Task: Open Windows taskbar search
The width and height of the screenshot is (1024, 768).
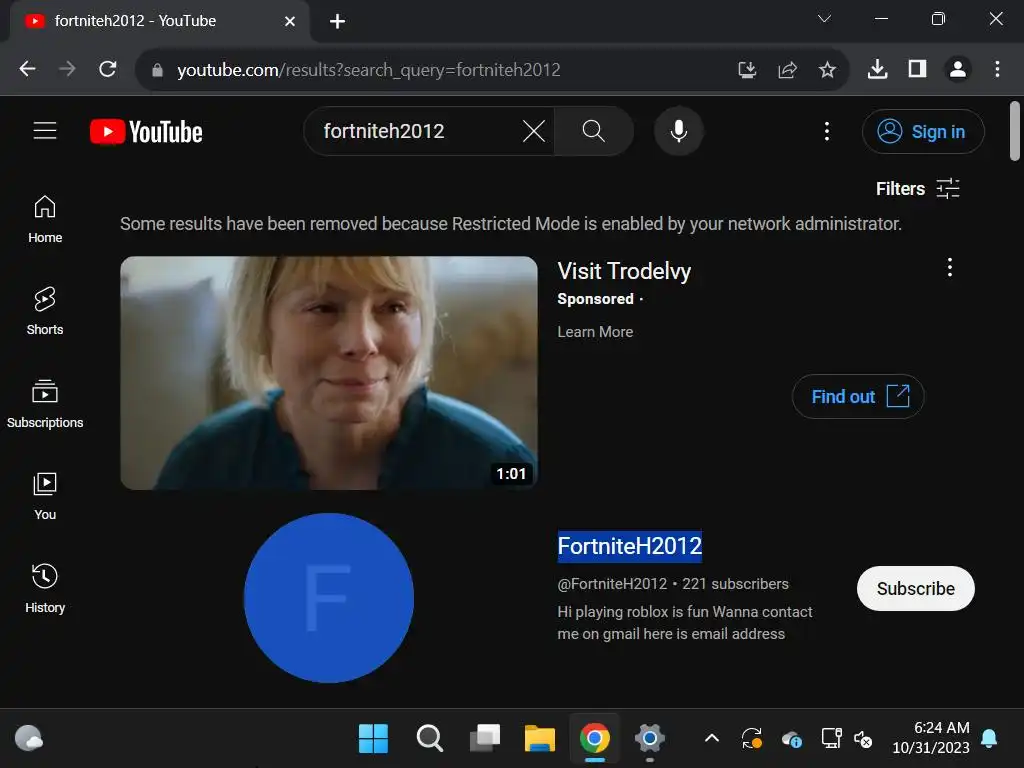Action: [429, 739]
